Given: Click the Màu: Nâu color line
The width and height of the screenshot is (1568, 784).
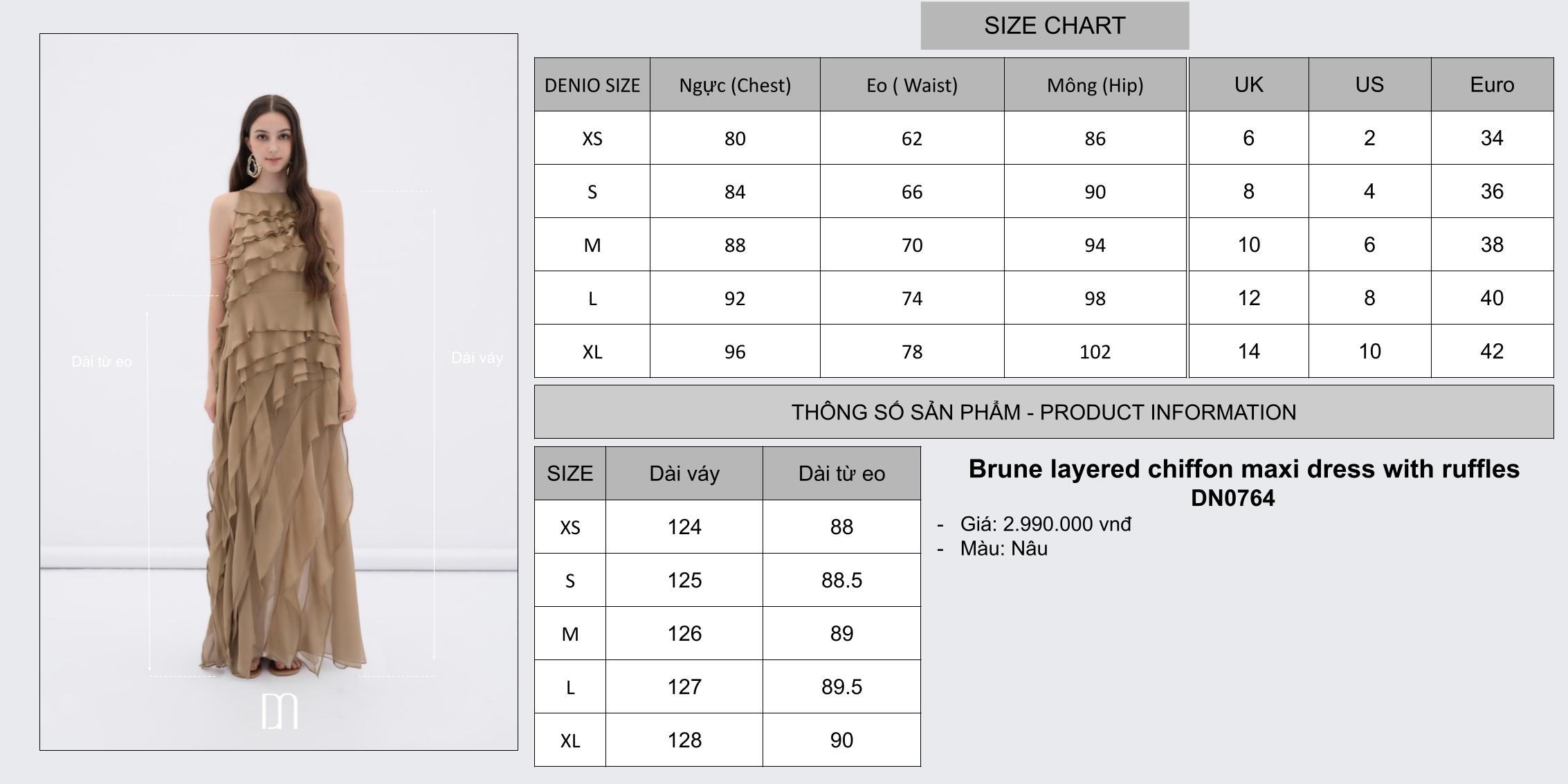Looking at the screenshot, I should pos(1003,549).
